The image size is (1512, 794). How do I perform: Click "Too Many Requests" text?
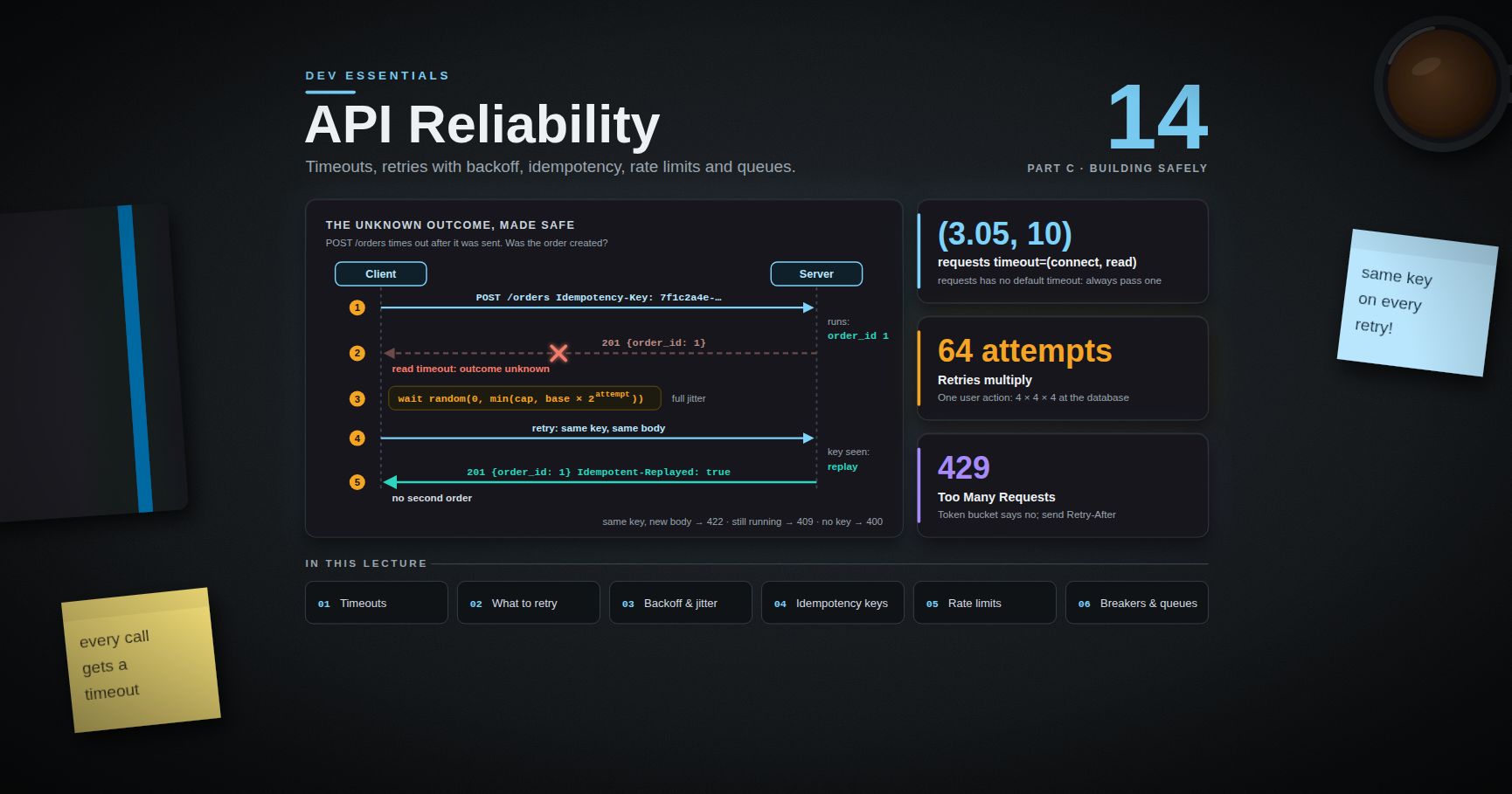tap(996, 497)
